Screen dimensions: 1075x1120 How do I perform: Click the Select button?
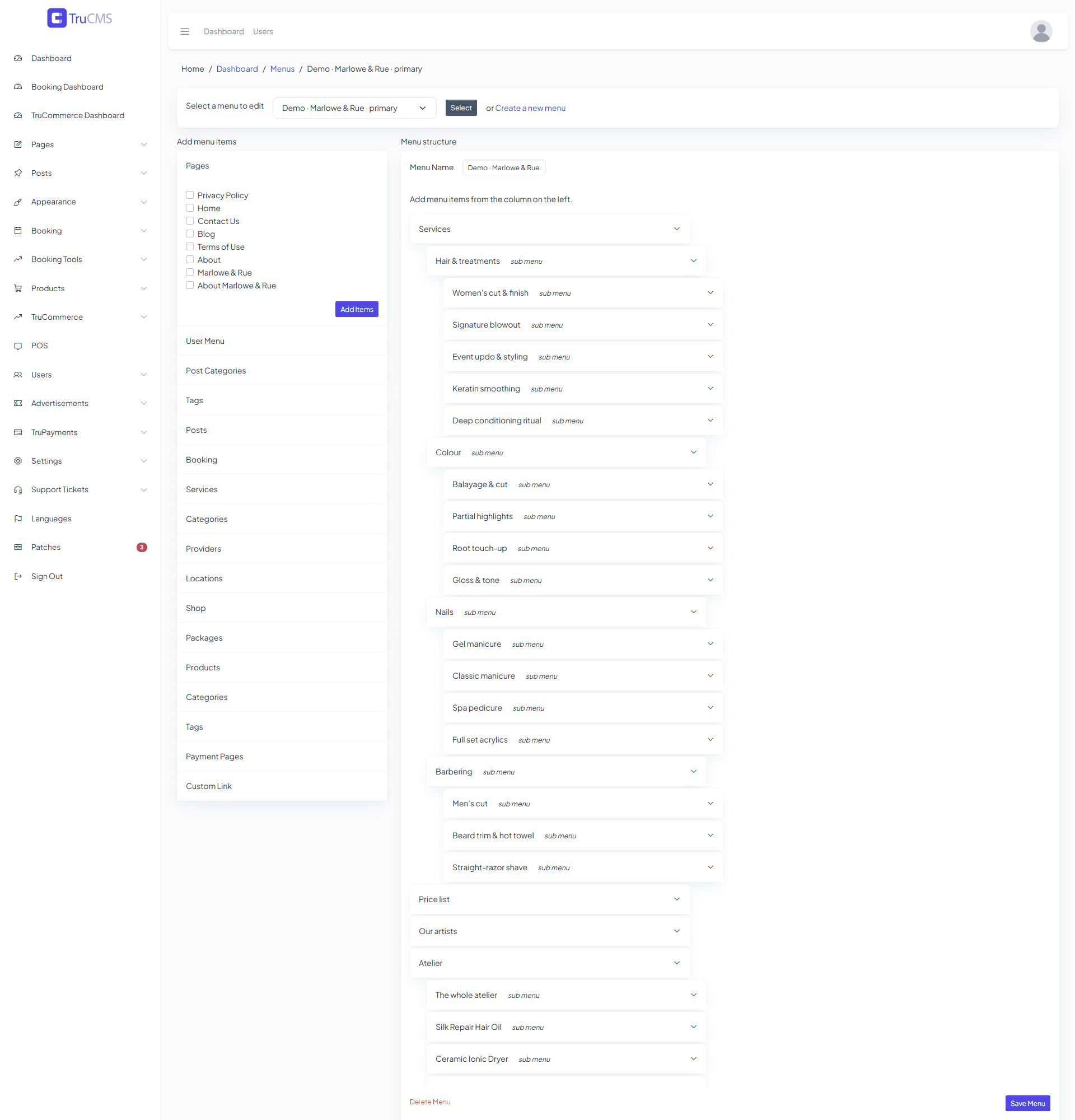click(461, 108)
